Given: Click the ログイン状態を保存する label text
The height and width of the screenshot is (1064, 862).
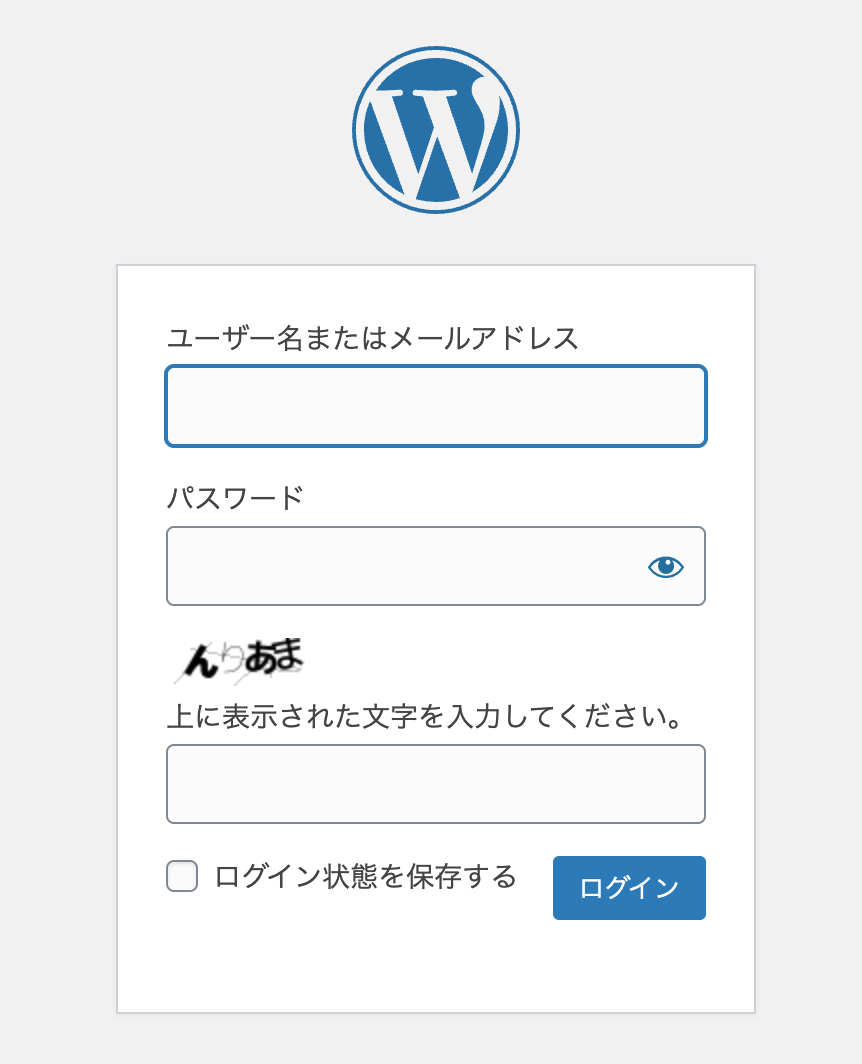Looking at the screenshot, I should 365,877.
